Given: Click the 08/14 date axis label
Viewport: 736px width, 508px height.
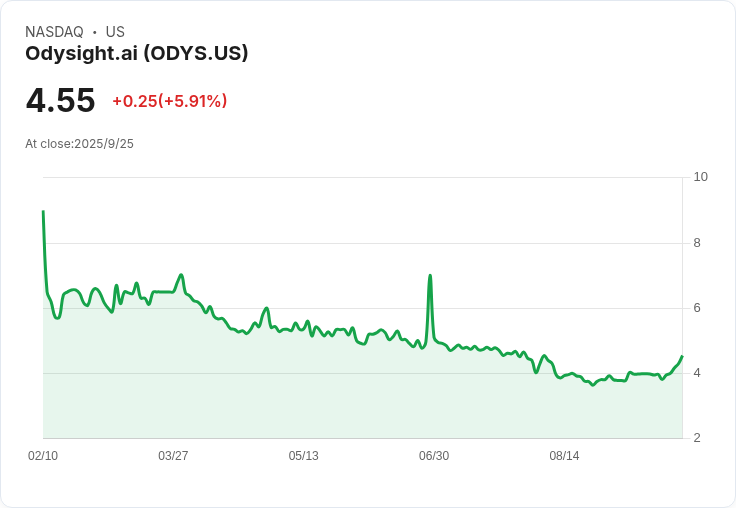Looking at the screenshot, I should pos(564,456).
